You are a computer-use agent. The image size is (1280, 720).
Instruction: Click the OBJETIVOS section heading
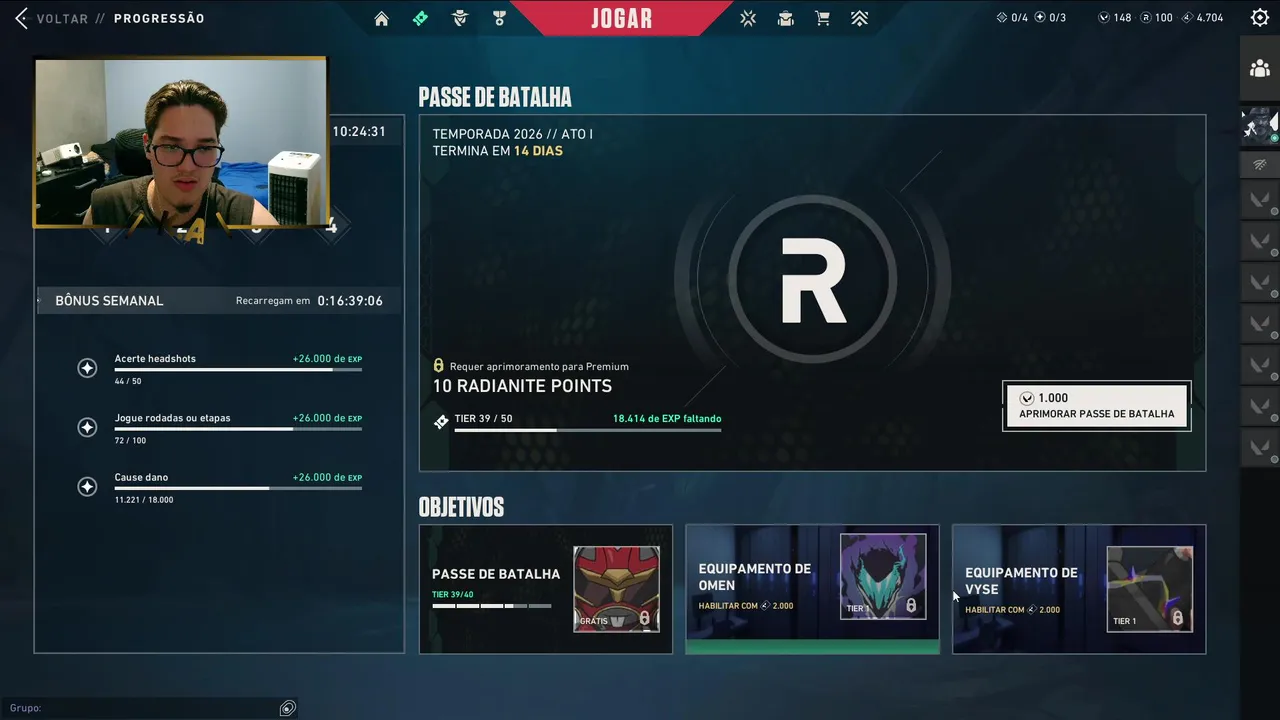pos(461,507)
